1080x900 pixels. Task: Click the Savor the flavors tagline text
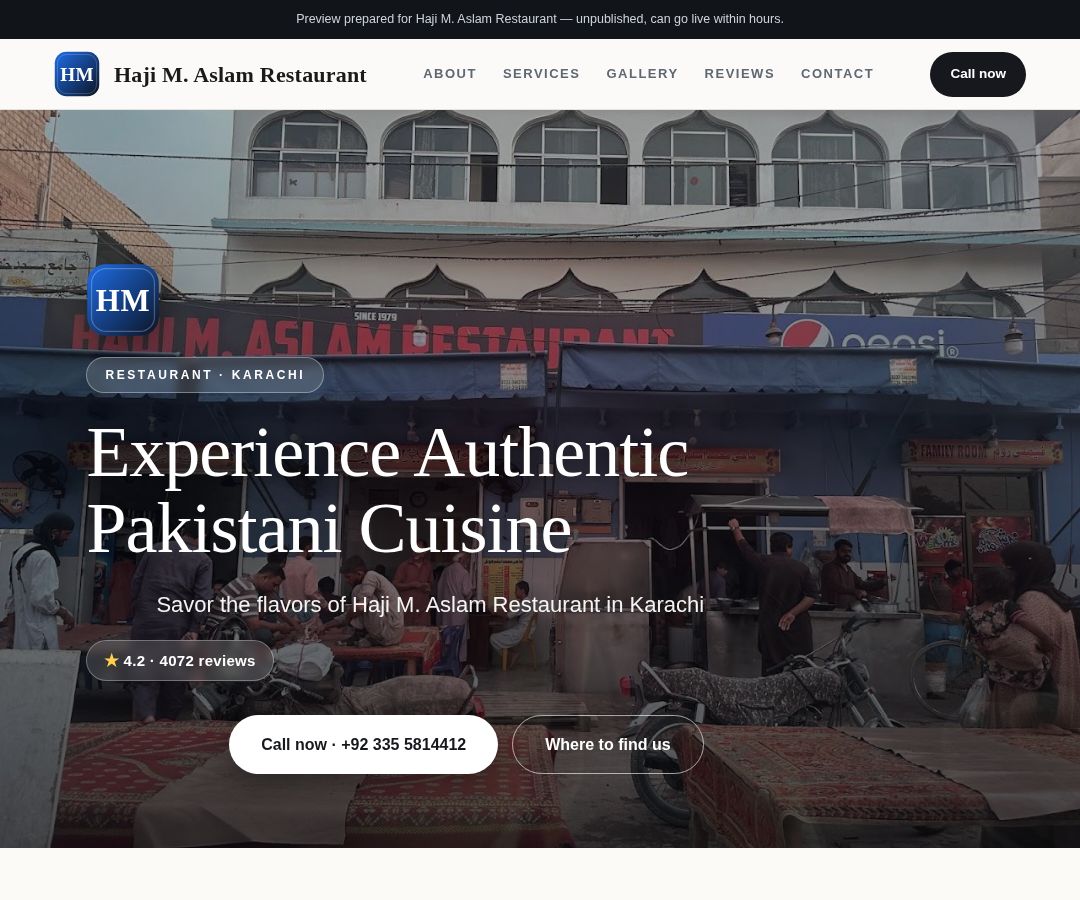point(430,605)
